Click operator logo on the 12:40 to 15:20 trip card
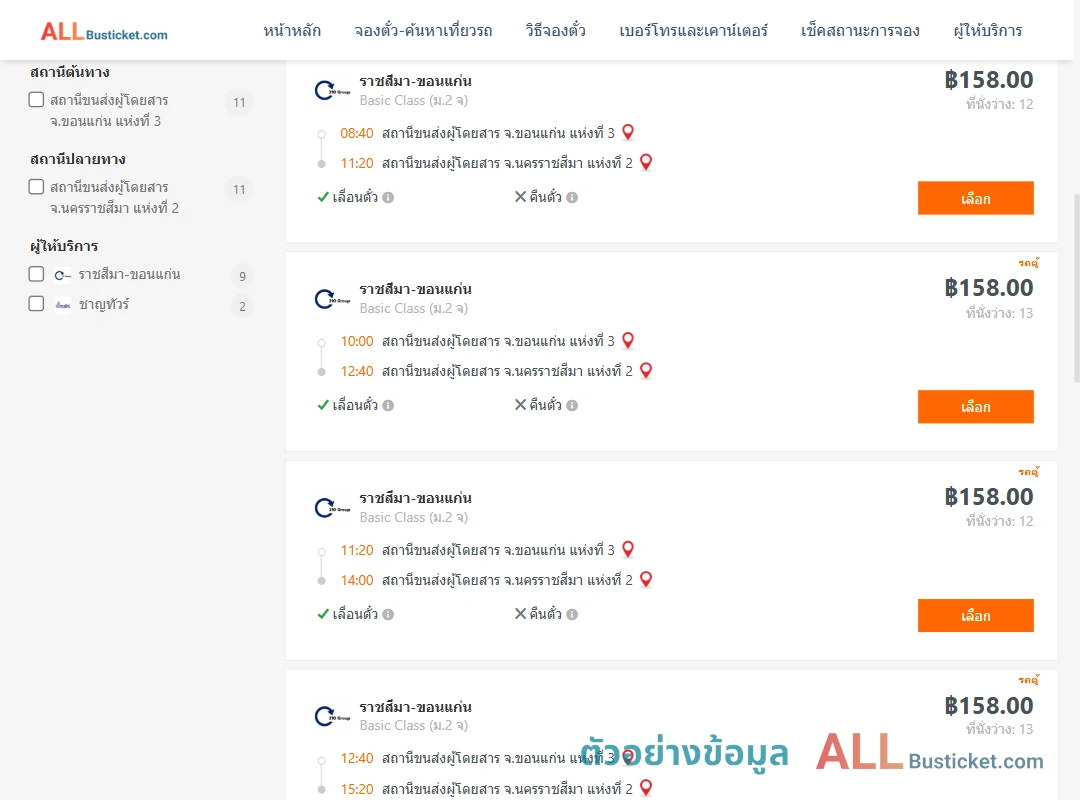Image resolution: width=1080 pixels, height=800 pixels. [x=332, y=716]
